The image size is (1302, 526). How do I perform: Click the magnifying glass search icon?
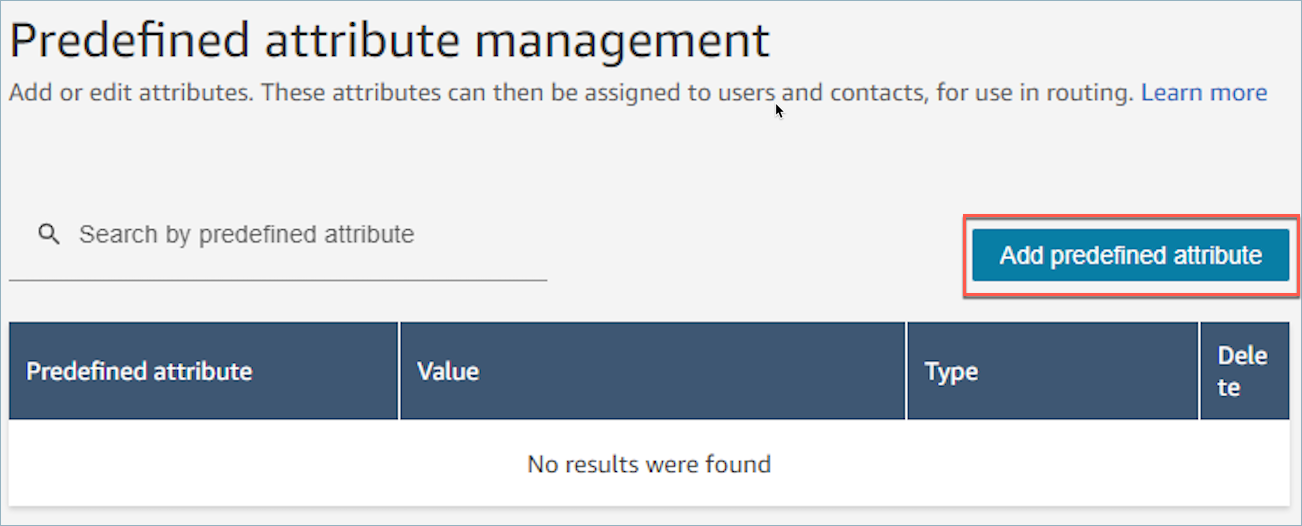pos(48,235)
